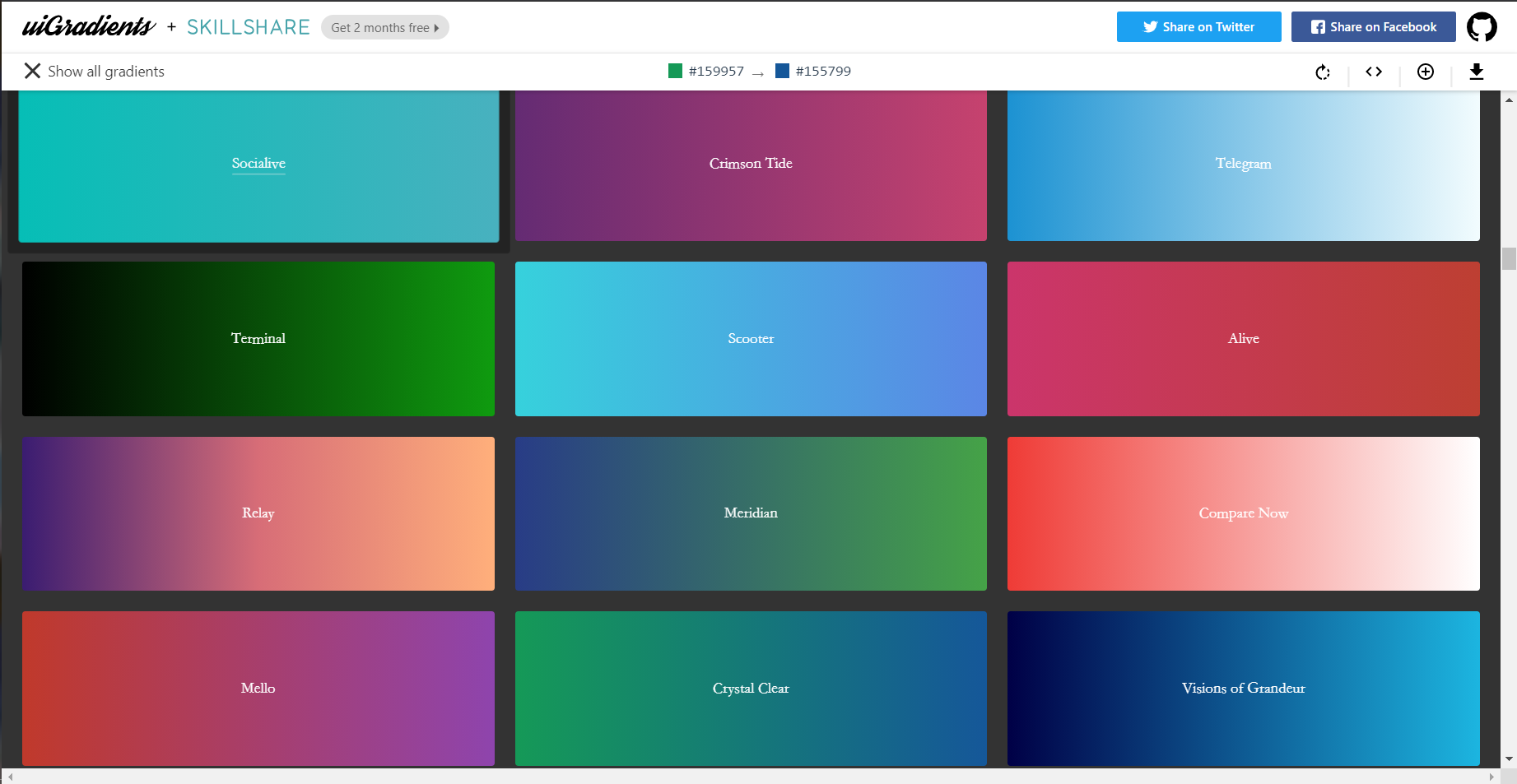Click the Show all gradients label
The image size is (1517, 784).
(106, 72)
